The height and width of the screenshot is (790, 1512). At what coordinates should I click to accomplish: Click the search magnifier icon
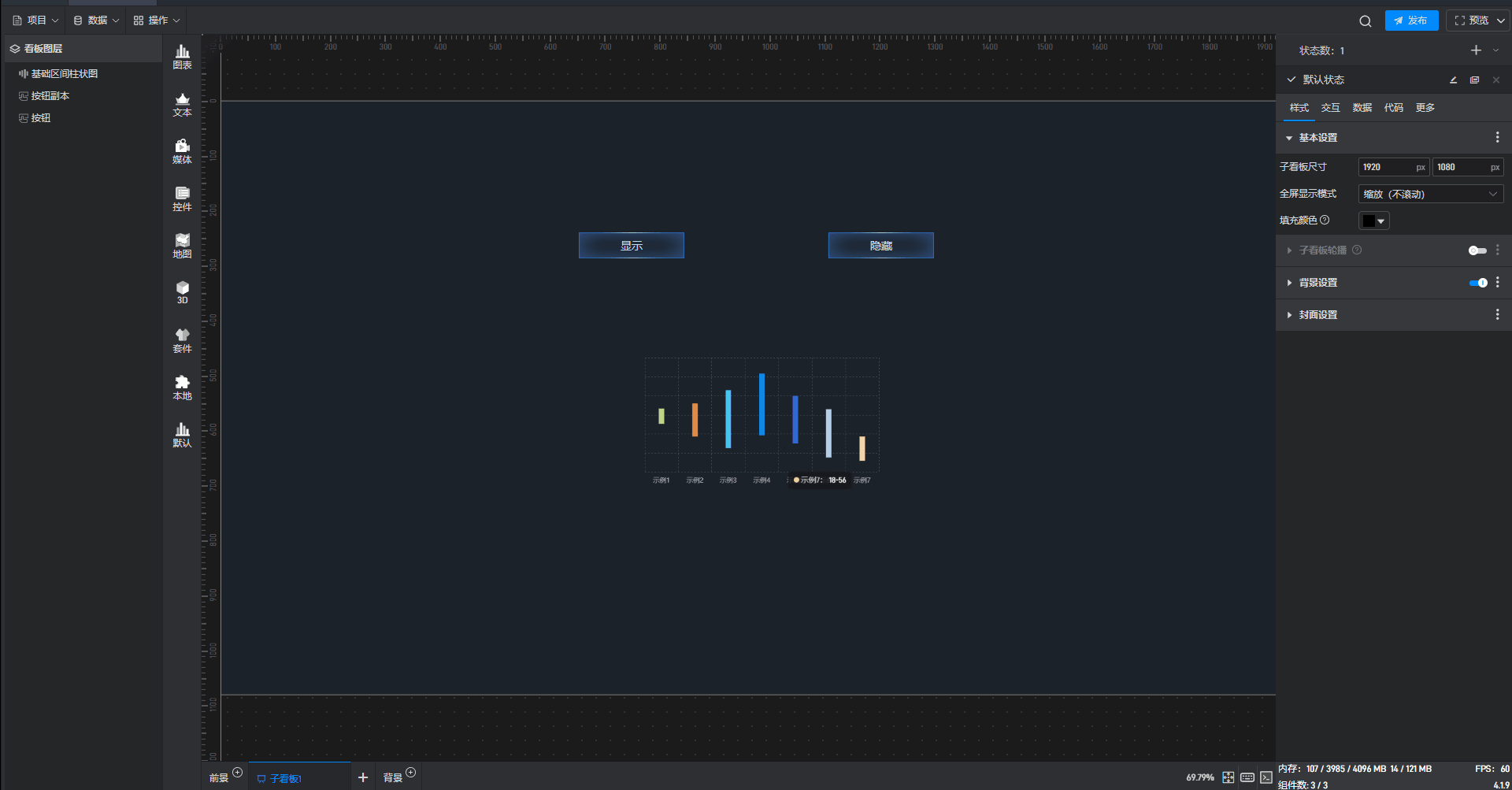coord(1365,21)
